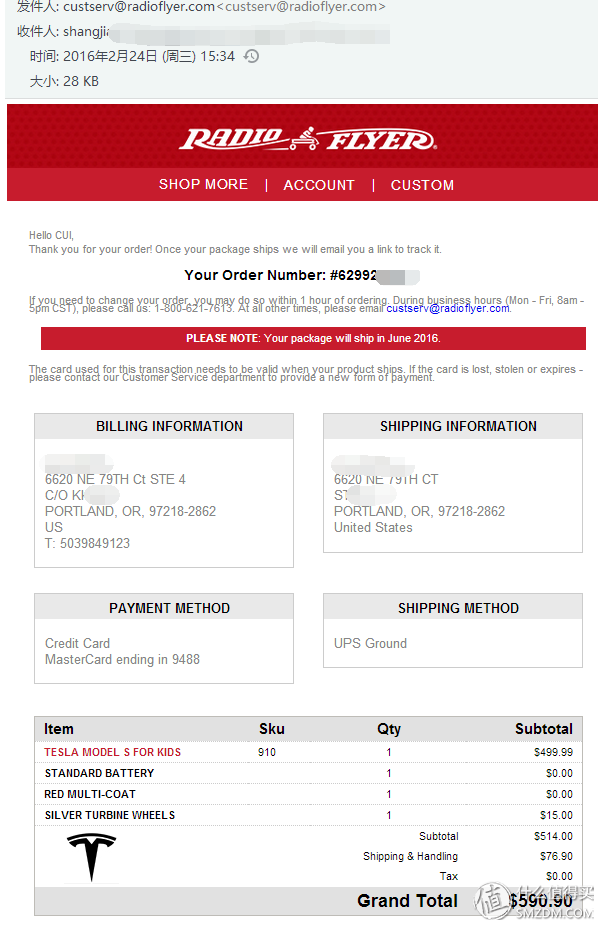Click the Shipping Method section header
The width and height of the screenshot is (598, 925).
pyautogui.click(x=458, y=608)
